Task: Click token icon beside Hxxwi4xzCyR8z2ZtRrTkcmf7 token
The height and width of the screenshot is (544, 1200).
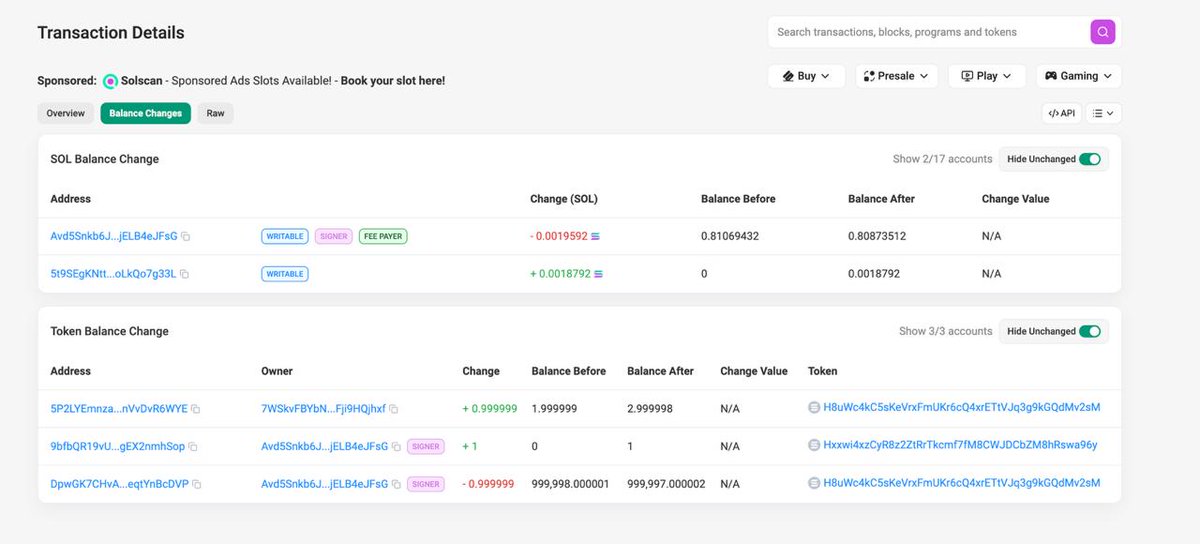Action: (814, 445)
